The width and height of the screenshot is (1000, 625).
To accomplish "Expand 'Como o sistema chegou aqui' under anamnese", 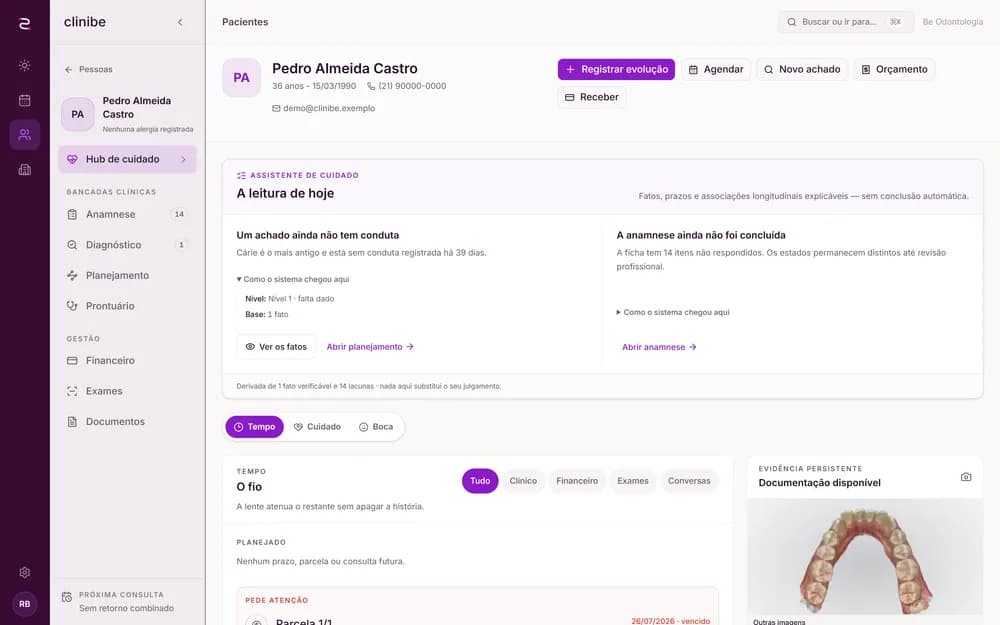I will pos(673,312).
